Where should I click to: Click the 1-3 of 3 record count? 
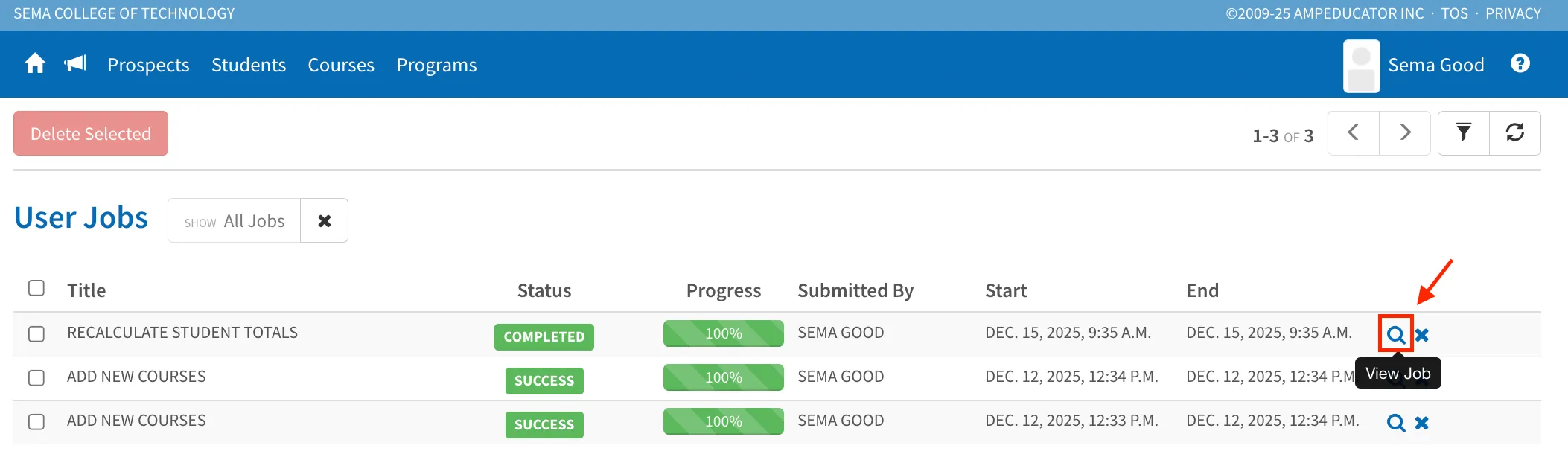tap(1283, 135)
